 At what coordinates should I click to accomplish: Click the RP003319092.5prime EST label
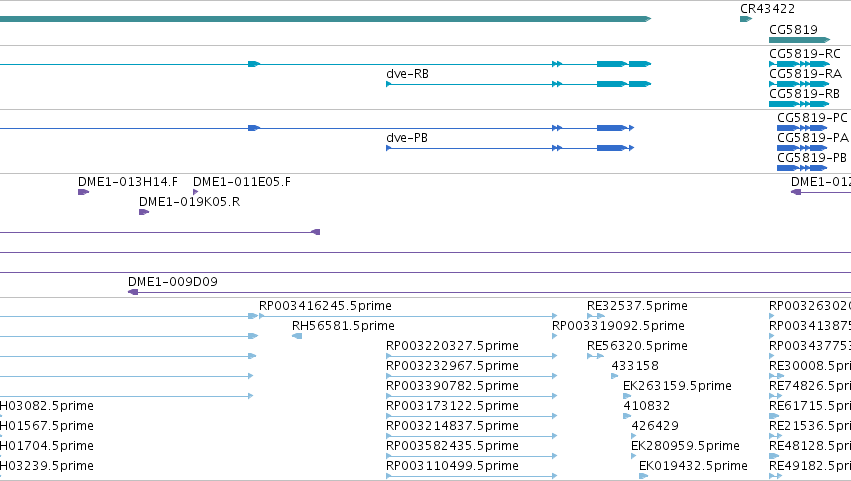click(618, 326)
